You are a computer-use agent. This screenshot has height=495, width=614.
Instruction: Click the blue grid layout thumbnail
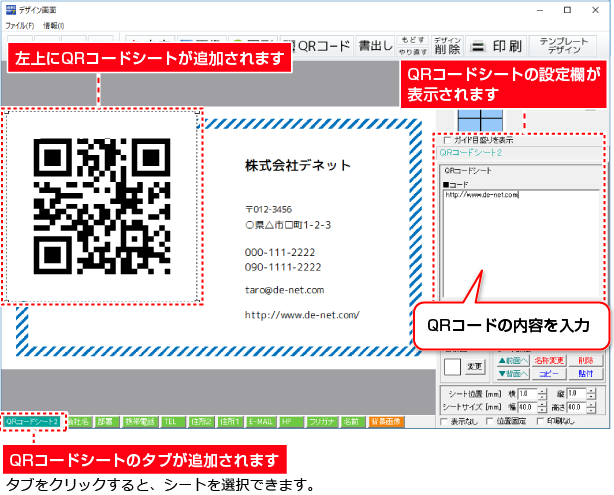point(480,120)
